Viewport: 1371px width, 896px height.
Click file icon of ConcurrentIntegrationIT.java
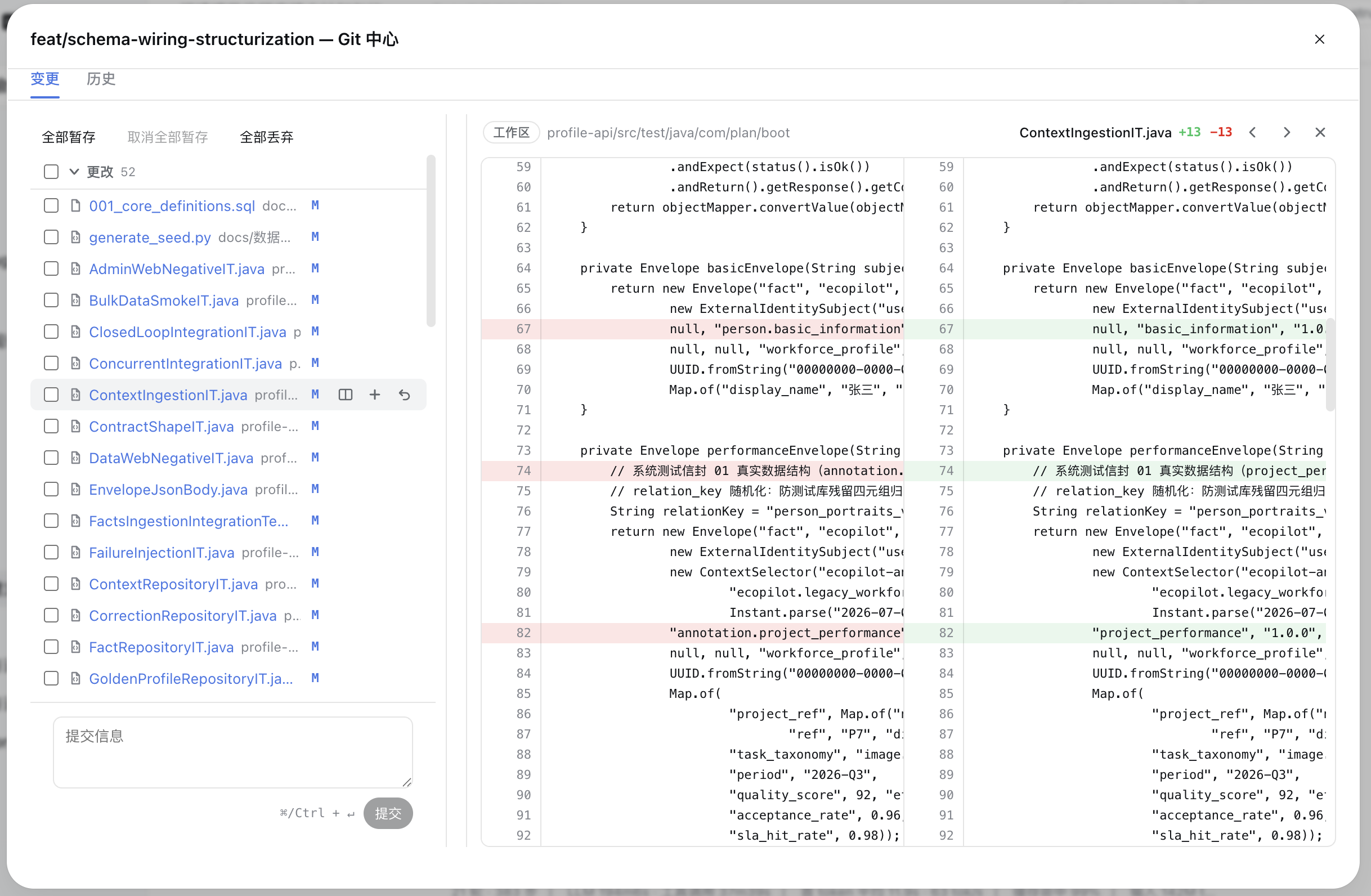(75, 363)
